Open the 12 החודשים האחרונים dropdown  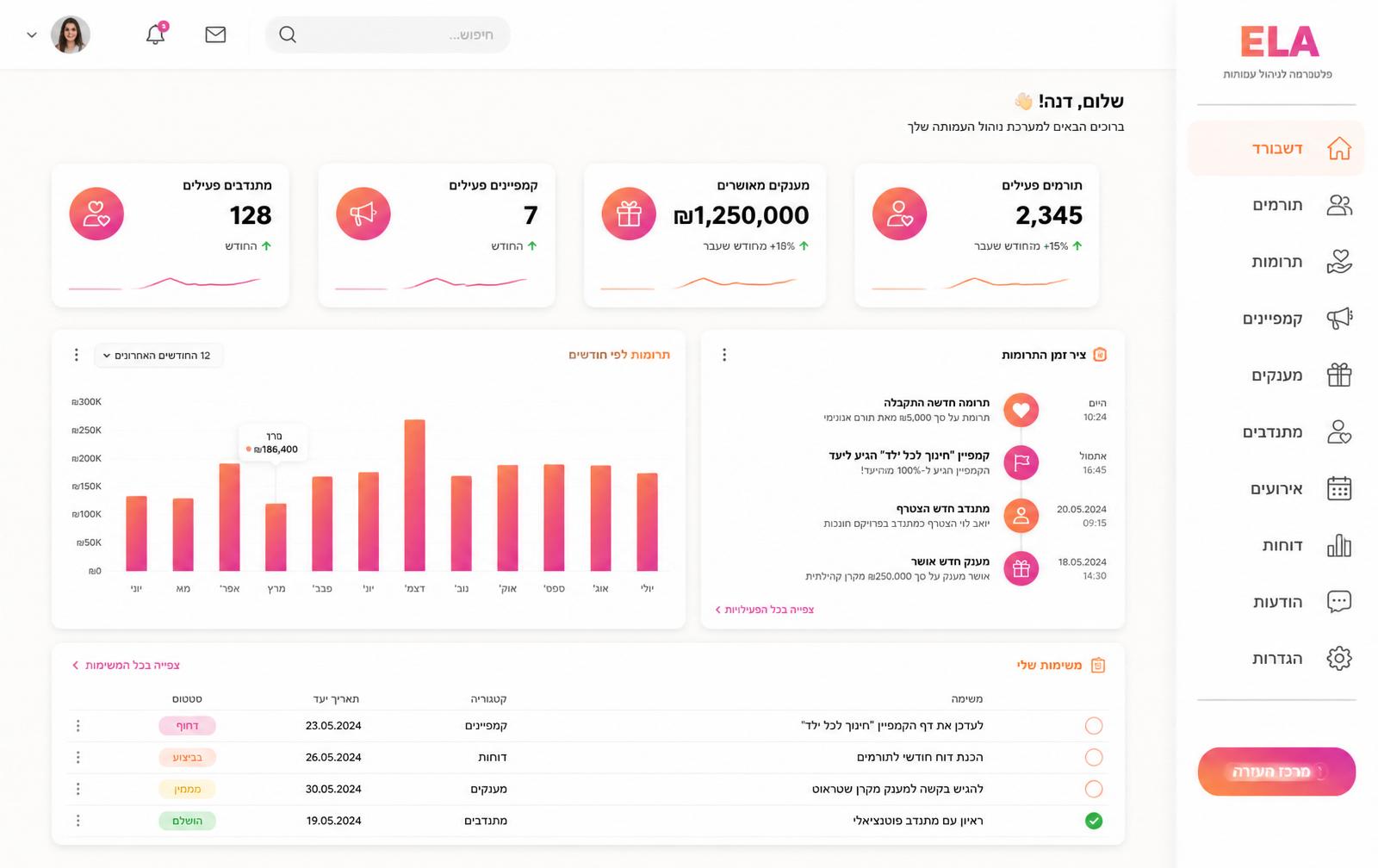[158, 355]
